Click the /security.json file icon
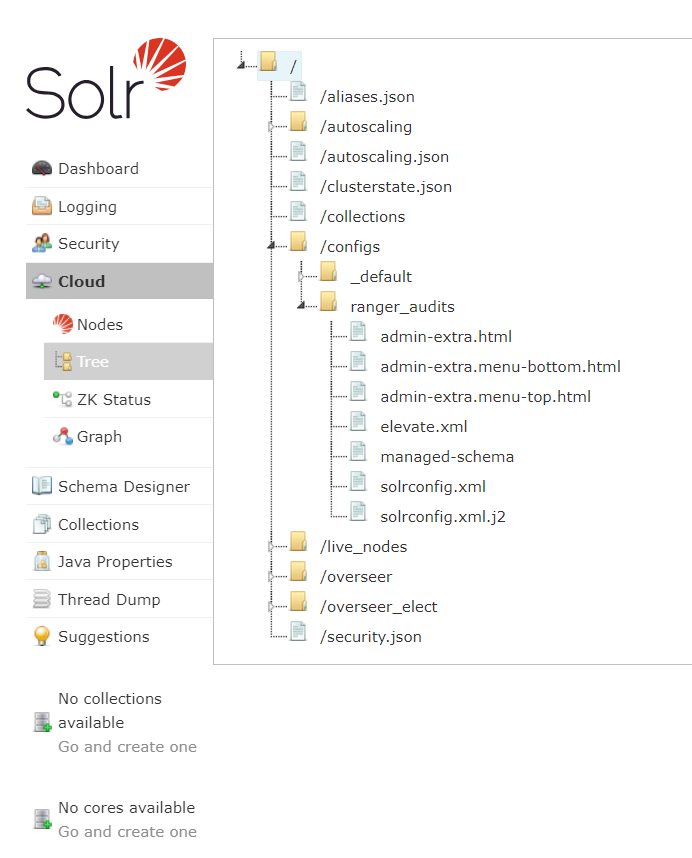The width and height of the screenshot is (692, 858). 298,631
